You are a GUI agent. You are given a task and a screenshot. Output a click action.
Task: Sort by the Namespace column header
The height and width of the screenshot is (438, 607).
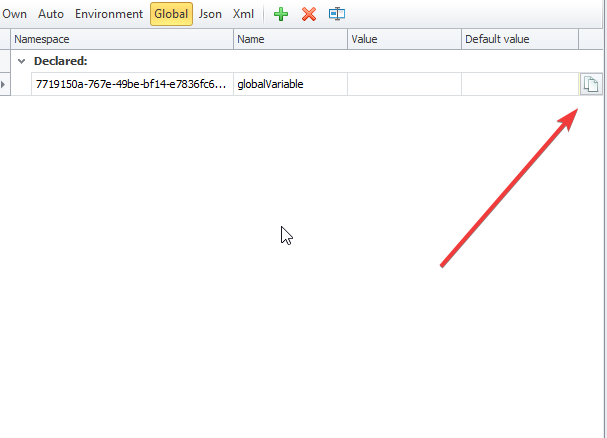click(x=122, y=39)
